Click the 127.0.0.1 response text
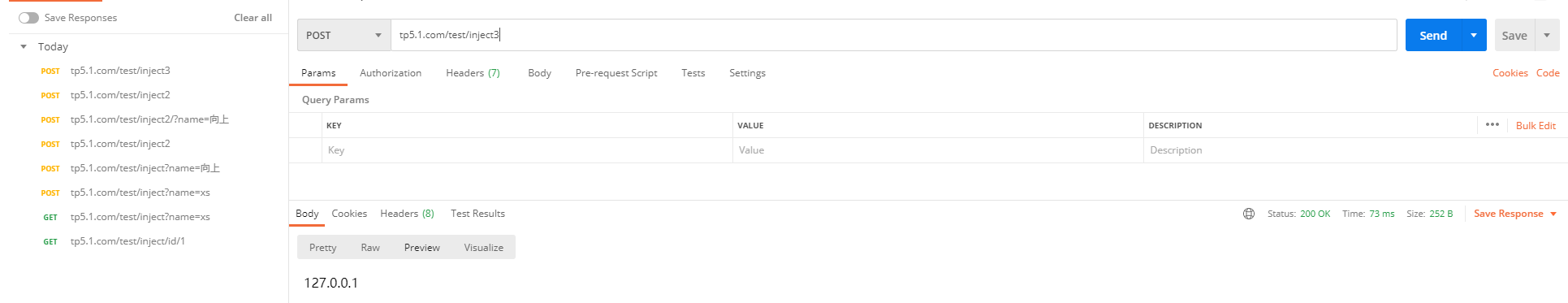Viewport: 1568px width, 303px height. click(x=330, y=283)
